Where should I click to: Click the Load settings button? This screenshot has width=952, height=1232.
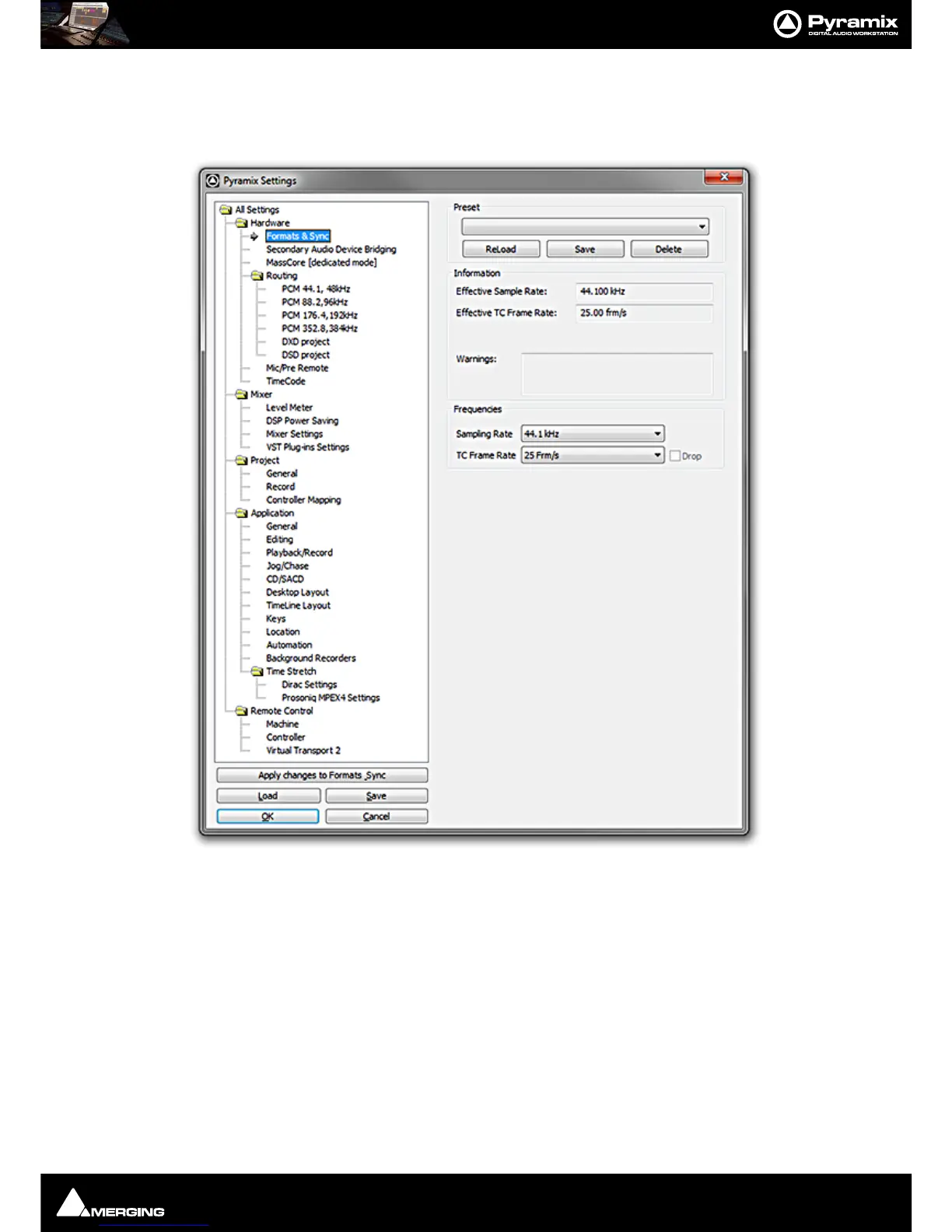click(268, 796)
